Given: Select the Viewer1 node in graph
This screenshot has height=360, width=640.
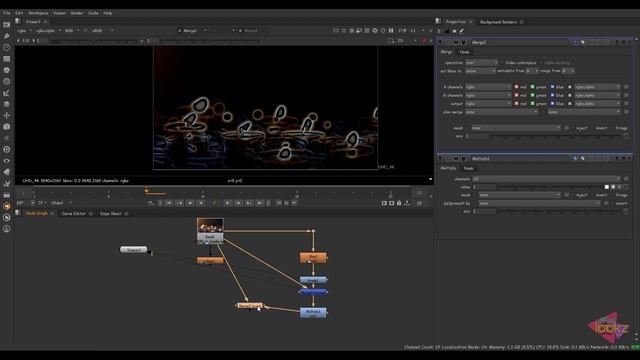Looking at the screenshot, I should tap(133, 249).
